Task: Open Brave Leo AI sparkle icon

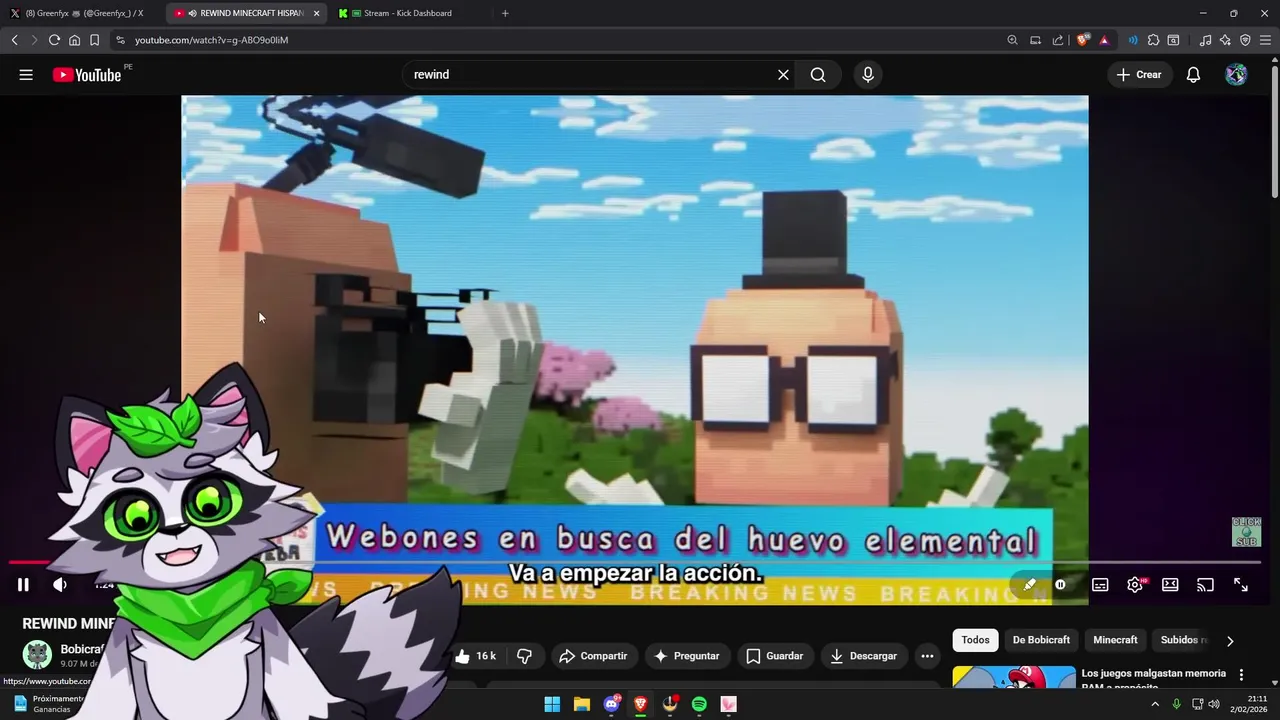Action: [1225, 40]
